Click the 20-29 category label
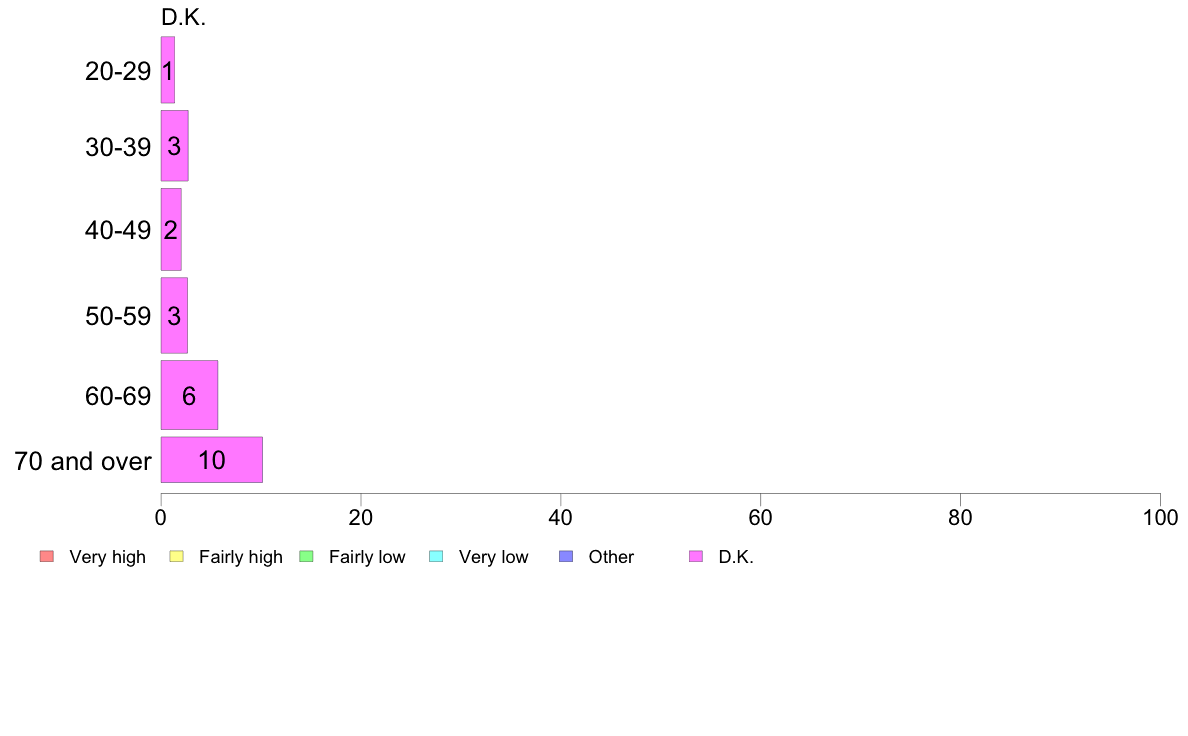 click(118, 71)
